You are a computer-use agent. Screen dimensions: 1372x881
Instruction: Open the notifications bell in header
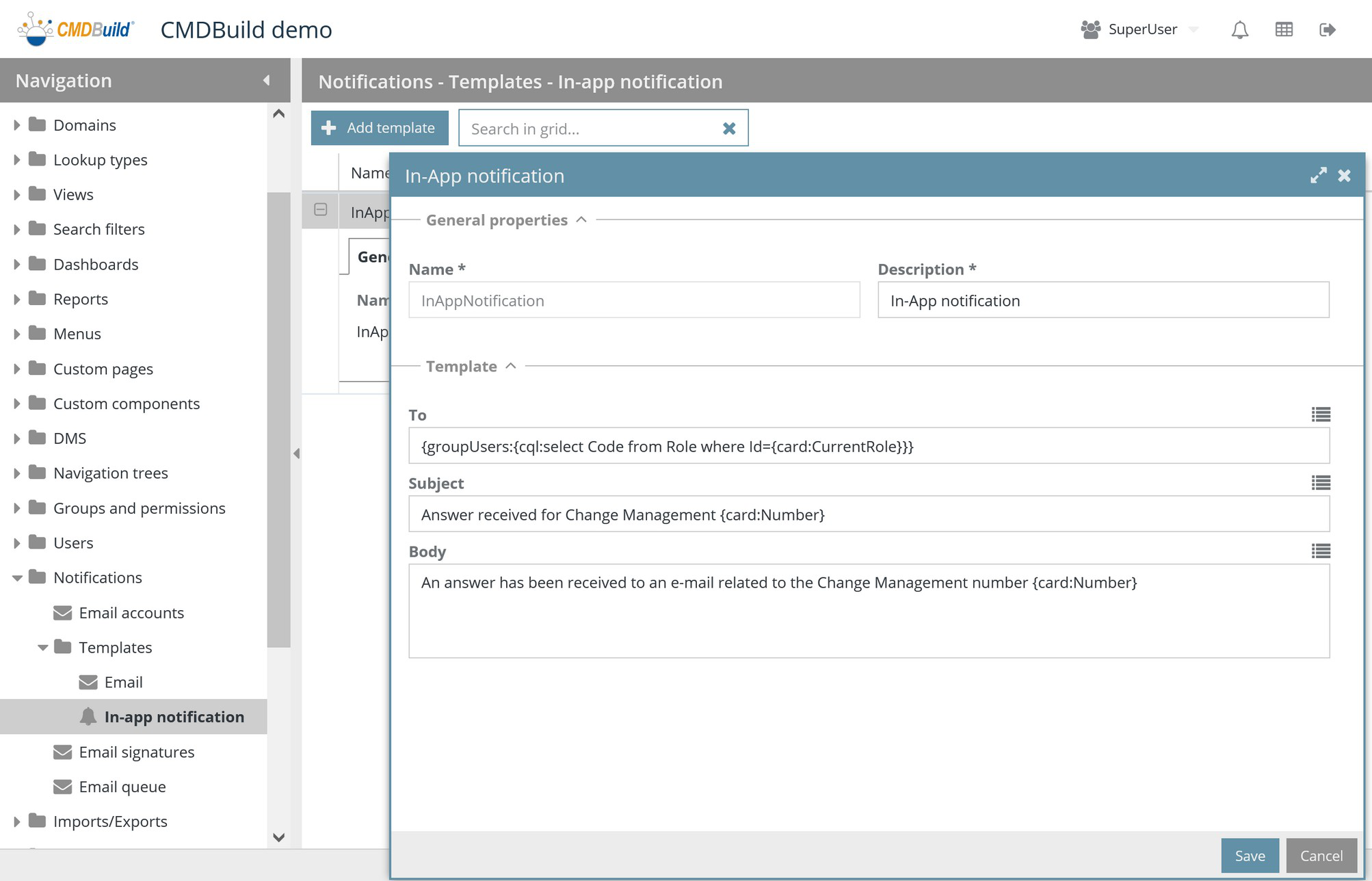1239,29
